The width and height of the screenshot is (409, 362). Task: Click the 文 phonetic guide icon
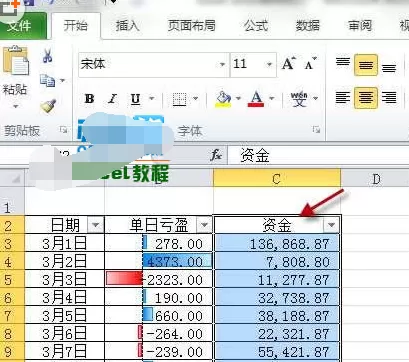(x=299, y=99)
